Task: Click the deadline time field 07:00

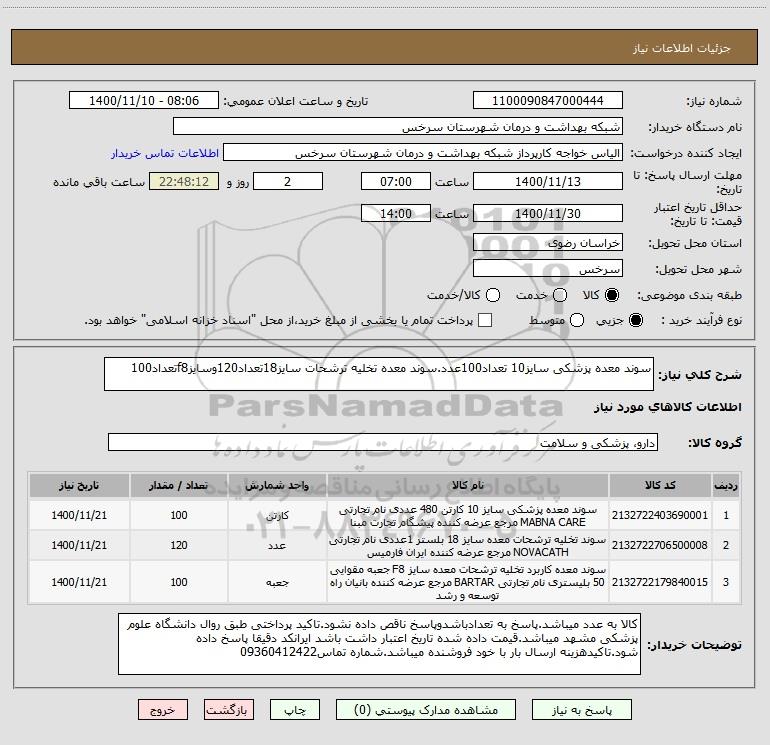Action: click(x=396, y=181)
